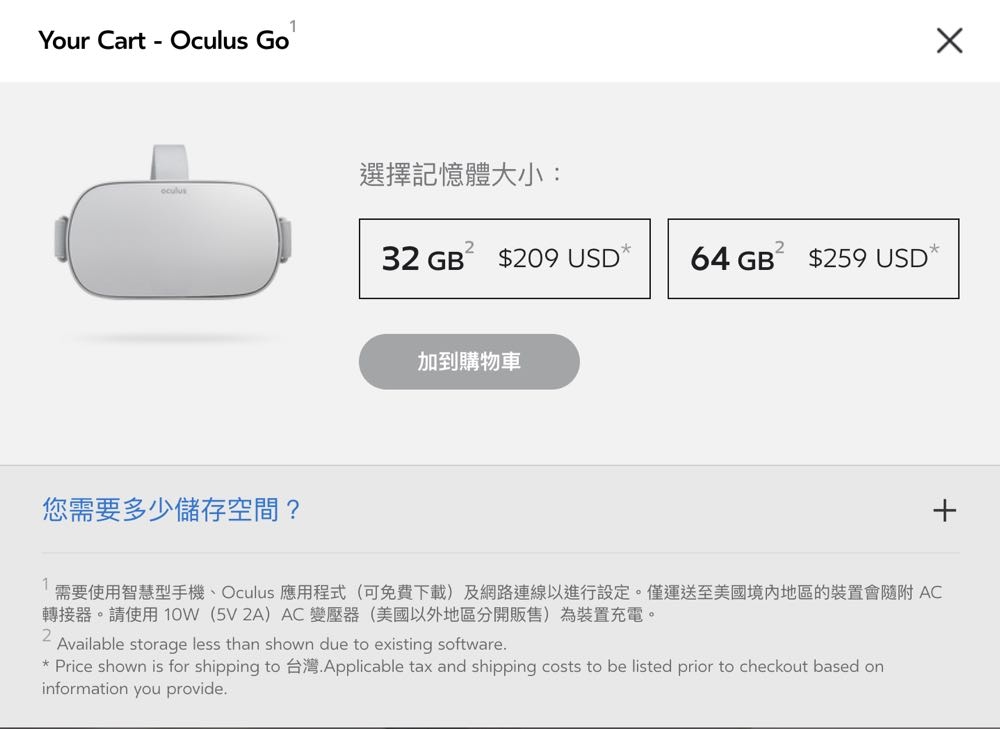Click the Oculus Go headset image
Viewport: 1000px width, 729px height.
[x=174, y=238]
